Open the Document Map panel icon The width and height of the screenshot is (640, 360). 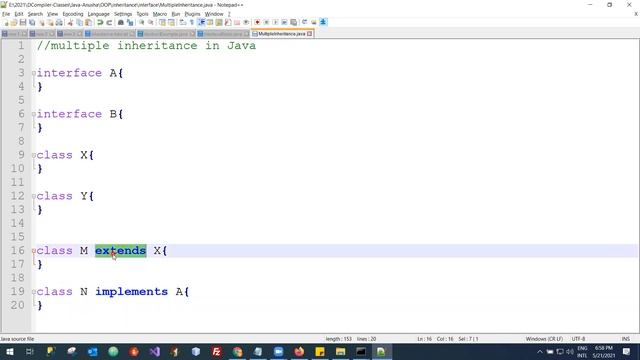(x=219, y=22)
